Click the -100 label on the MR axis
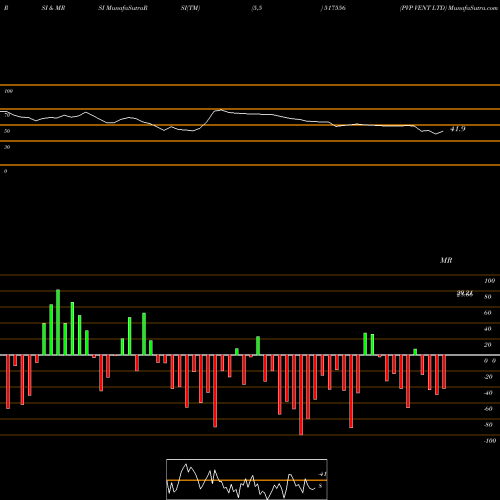Image resolution: width=500 pixels, height=500 pixels. coord(490,441)
